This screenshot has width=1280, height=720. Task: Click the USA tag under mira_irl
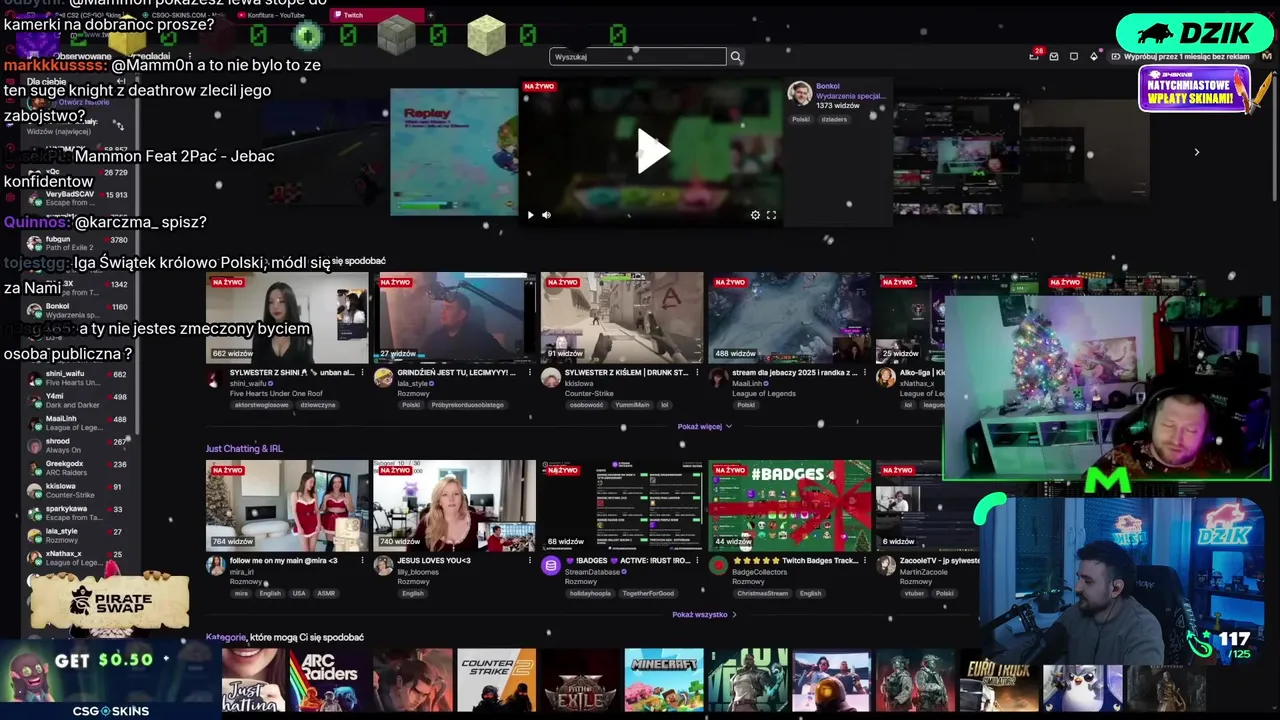299,593
